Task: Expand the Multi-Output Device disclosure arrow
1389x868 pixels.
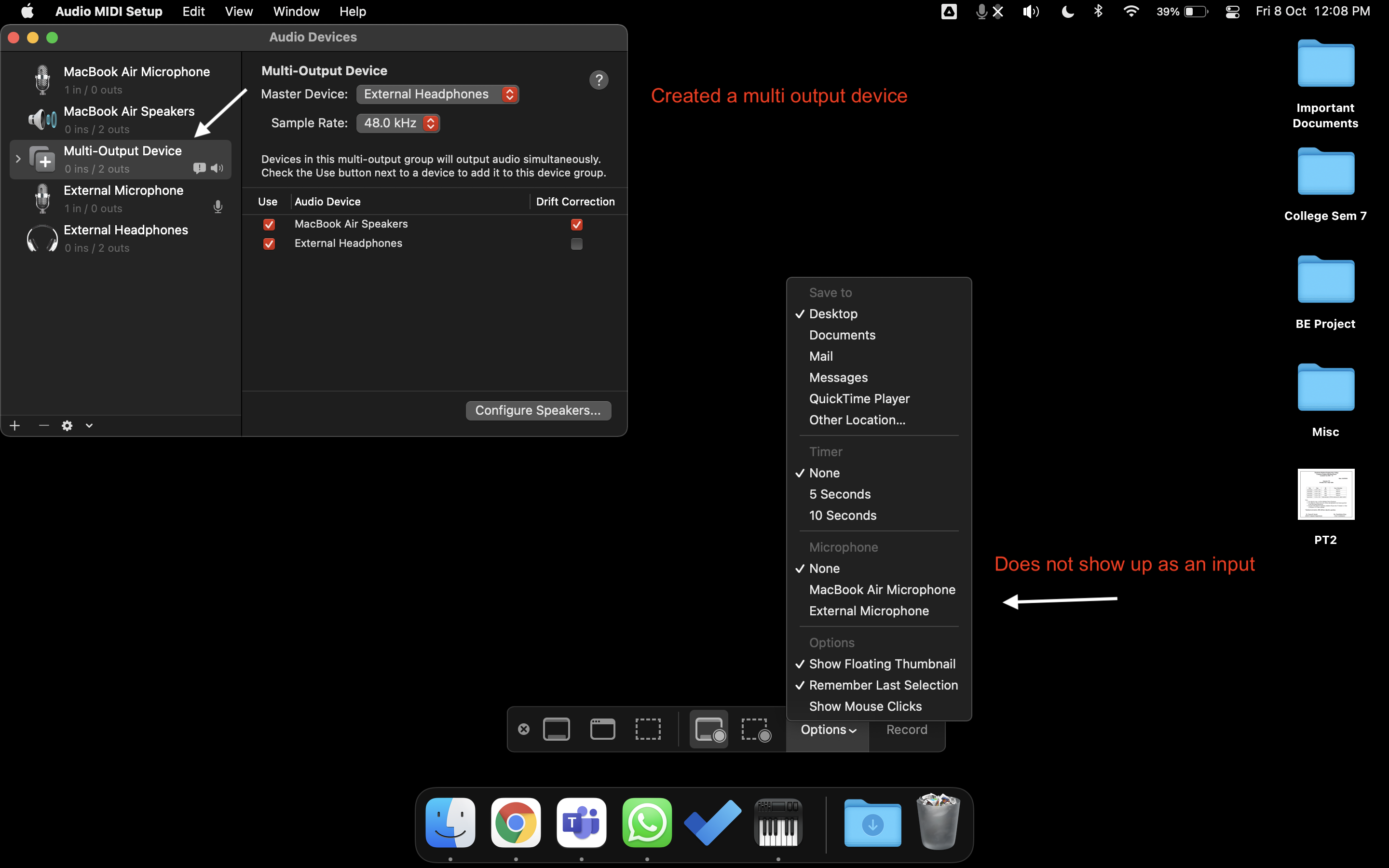Action: [x=18, y=159]
